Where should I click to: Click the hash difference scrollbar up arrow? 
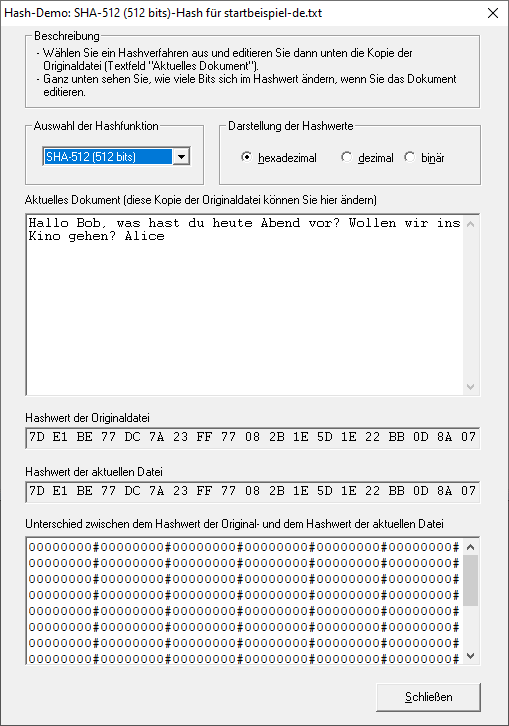click(471, 547)
